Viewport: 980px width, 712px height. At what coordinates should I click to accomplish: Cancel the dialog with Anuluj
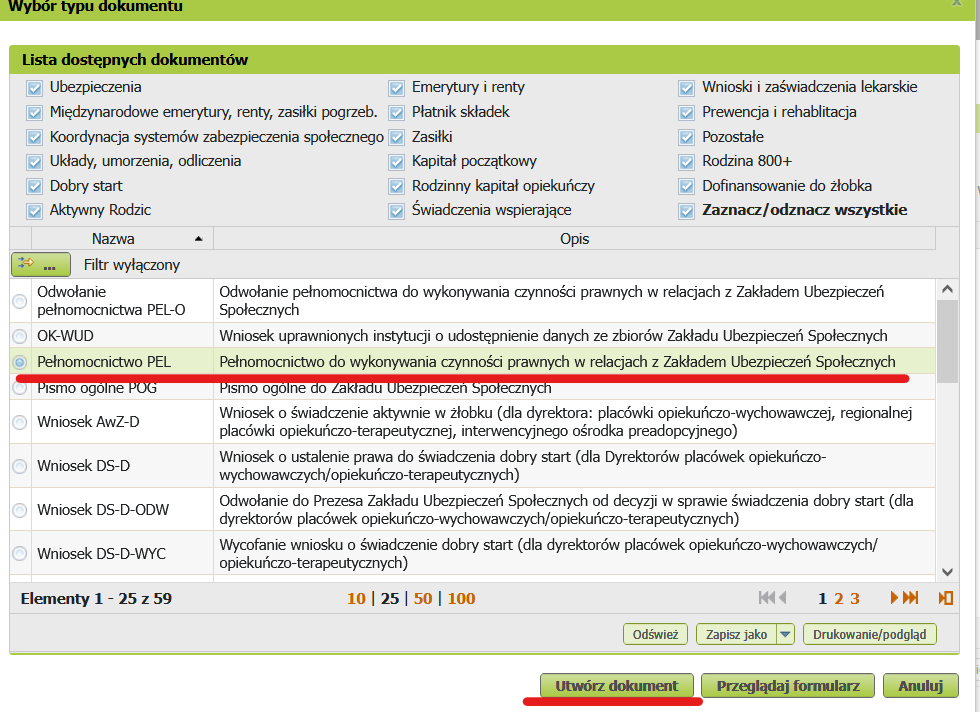(921, 686)
